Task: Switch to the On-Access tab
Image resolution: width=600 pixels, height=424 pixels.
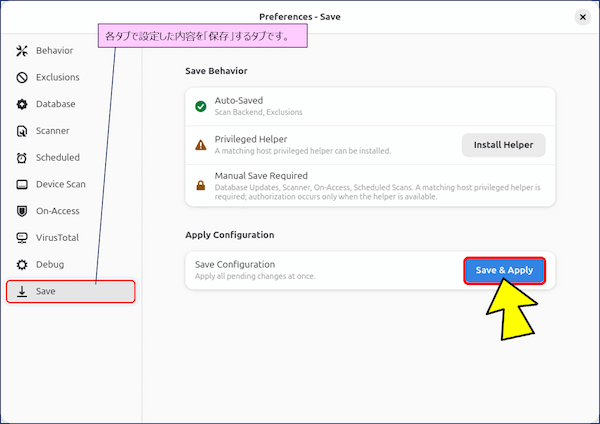Action: point(70,211)
